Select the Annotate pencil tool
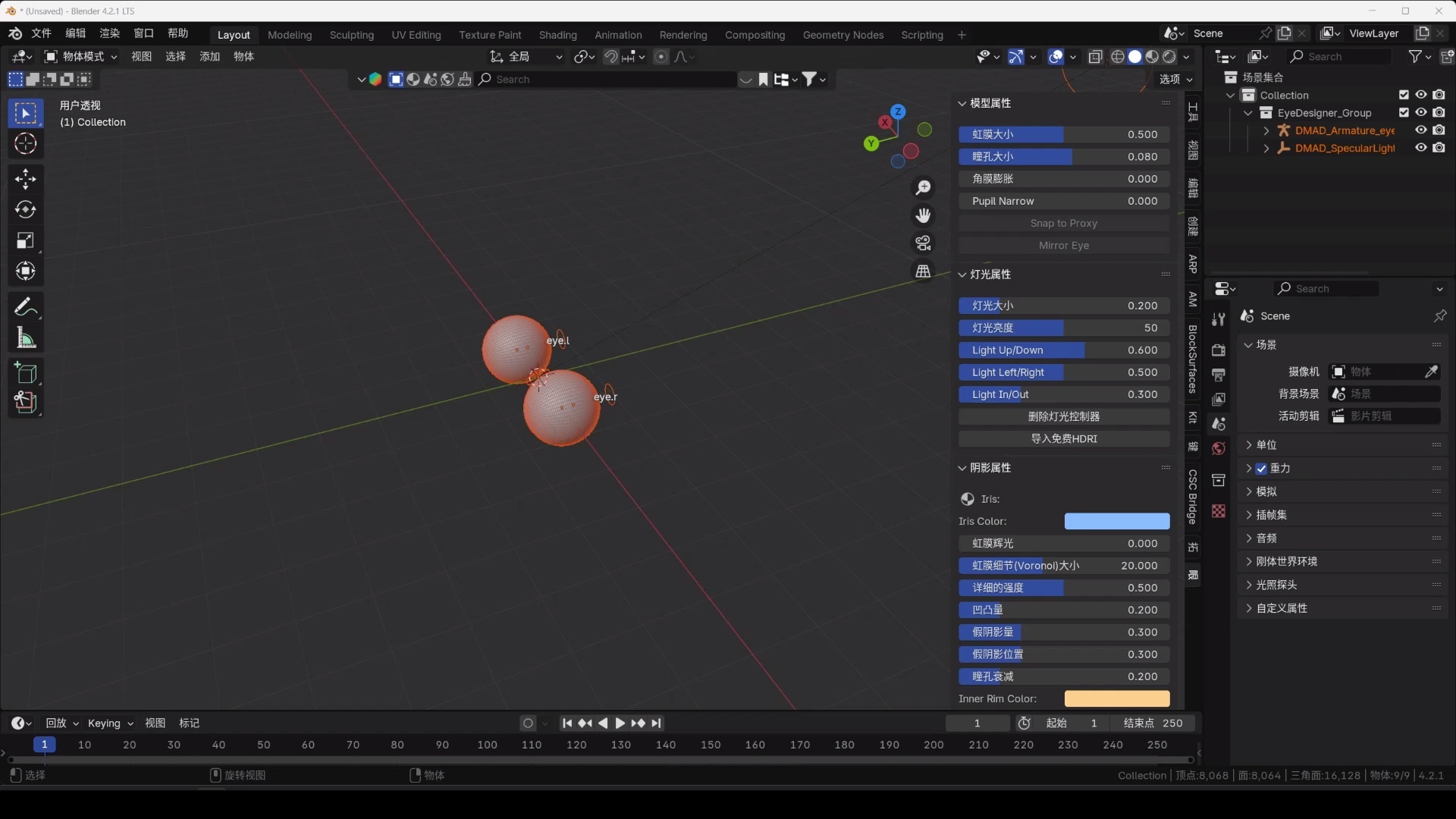Viewport: 1456px width, 819px height. (25, 306)
